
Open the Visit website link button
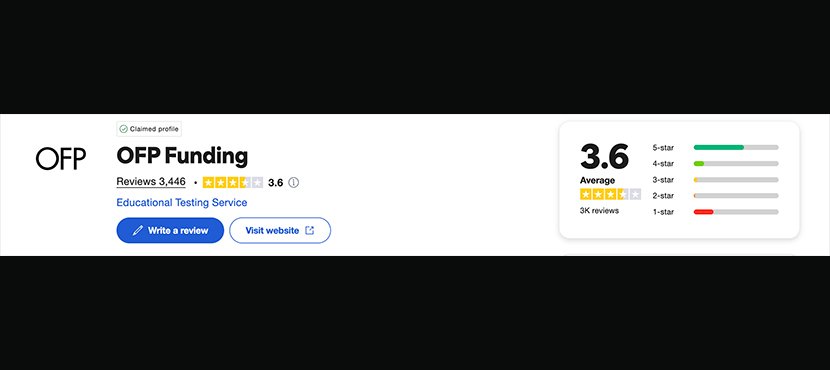tap(280, 230)
